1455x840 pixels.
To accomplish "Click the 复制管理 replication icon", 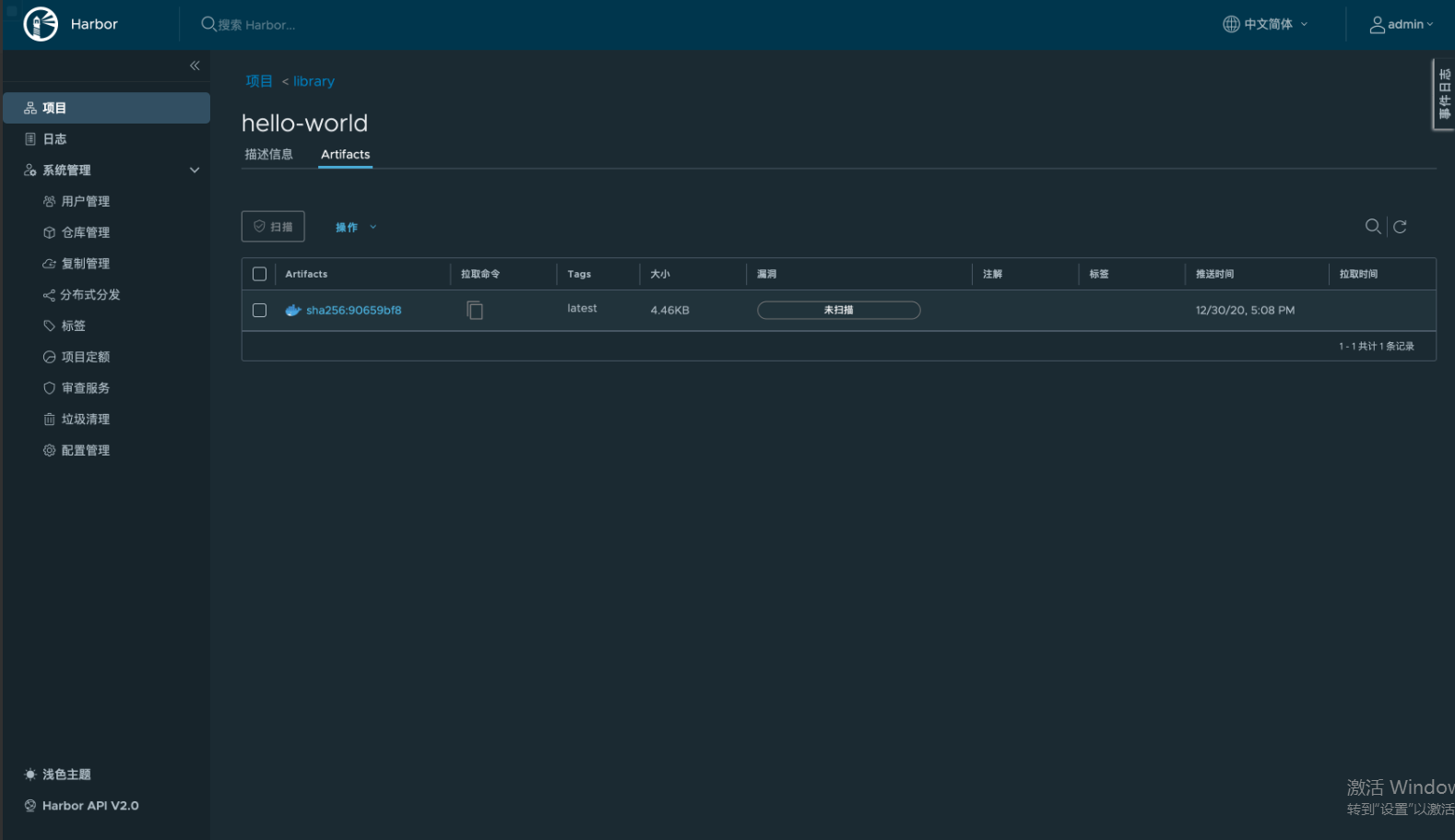I will [50, 264].
